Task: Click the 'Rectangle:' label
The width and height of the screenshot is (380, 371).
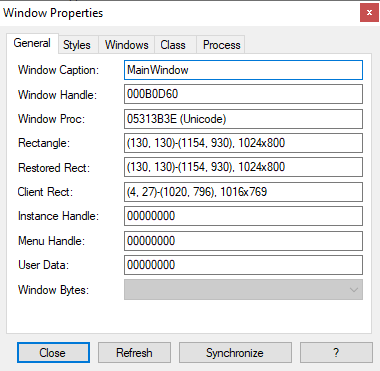Action: (44, 143)
